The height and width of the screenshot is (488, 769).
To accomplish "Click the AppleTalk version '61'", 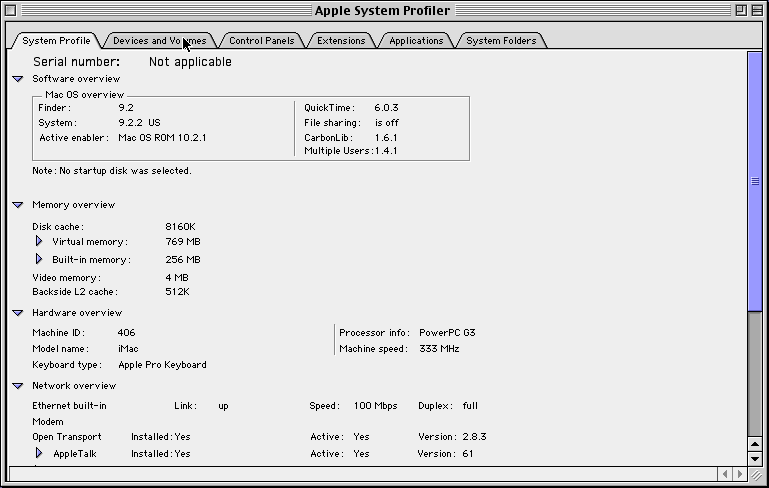I will point(468,454).
